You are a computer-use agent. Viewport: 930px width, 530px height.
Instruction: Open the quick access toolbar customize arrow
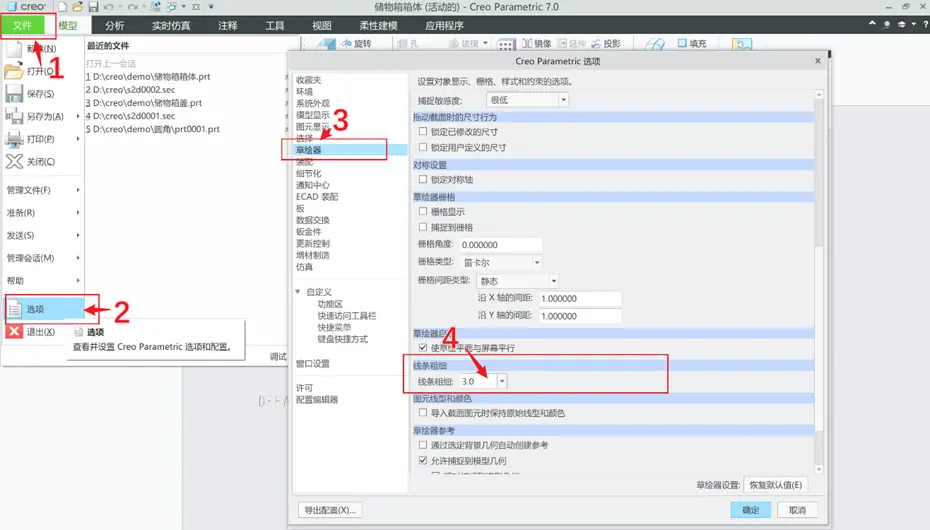click(x=211, y=7)
